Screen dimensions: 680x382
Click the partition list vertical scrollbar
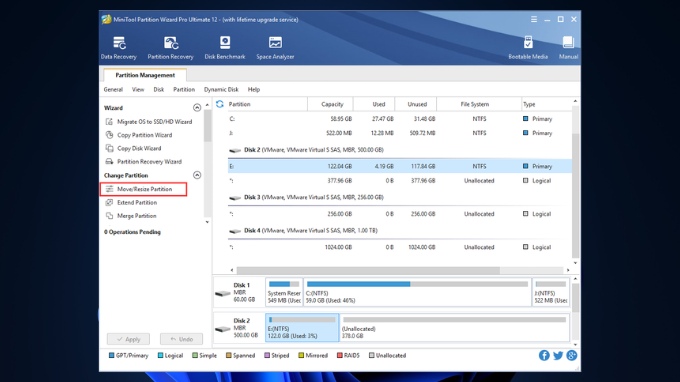[x=575, y=195]
